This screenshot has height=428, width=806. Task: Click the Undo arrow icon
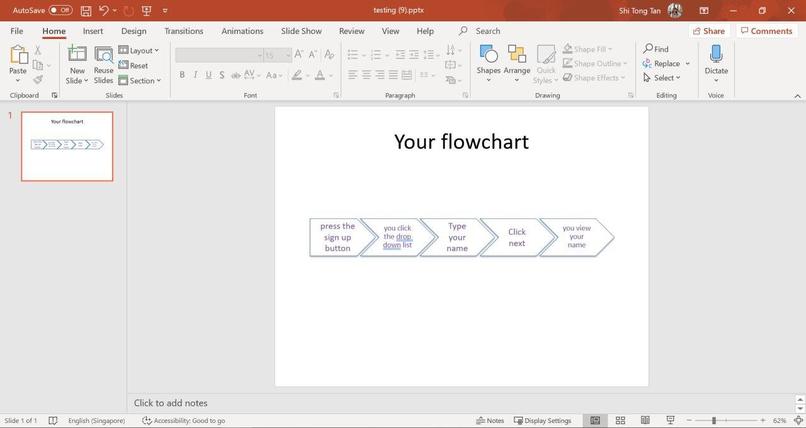(x=104, y=10)
